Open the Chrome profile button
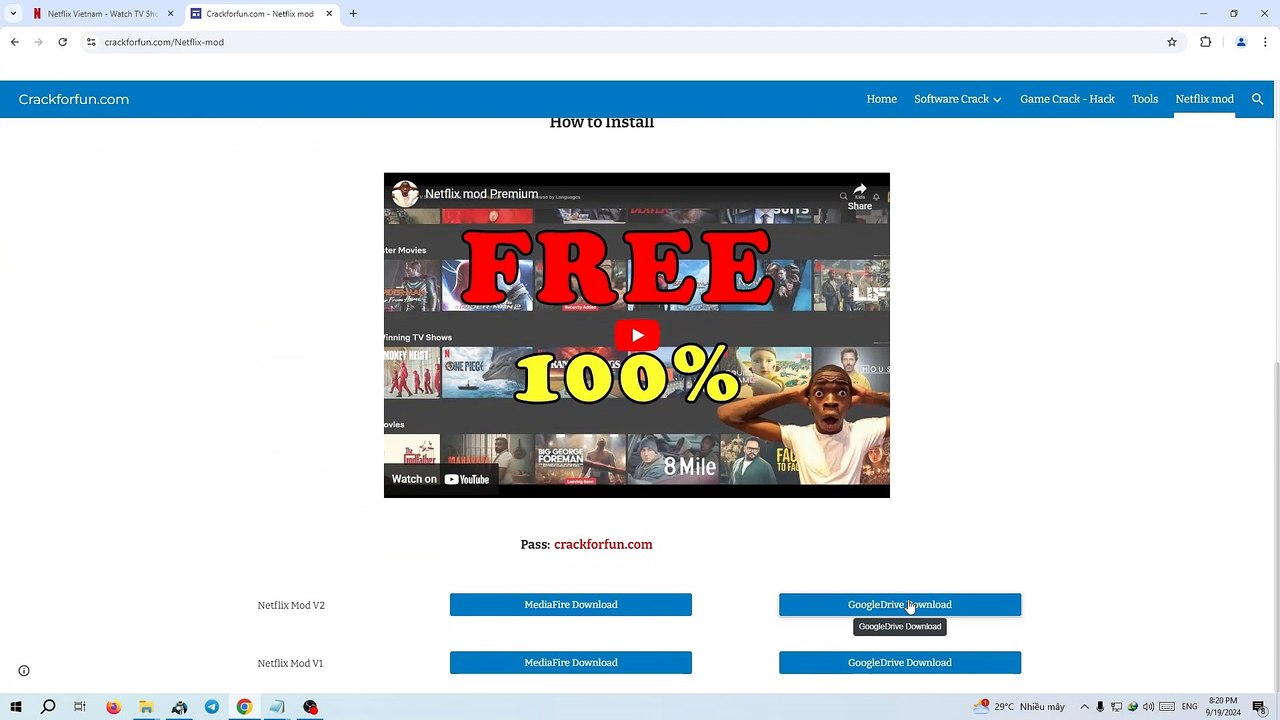This screenshot has width=1280, height=720. pos(1241,42)
